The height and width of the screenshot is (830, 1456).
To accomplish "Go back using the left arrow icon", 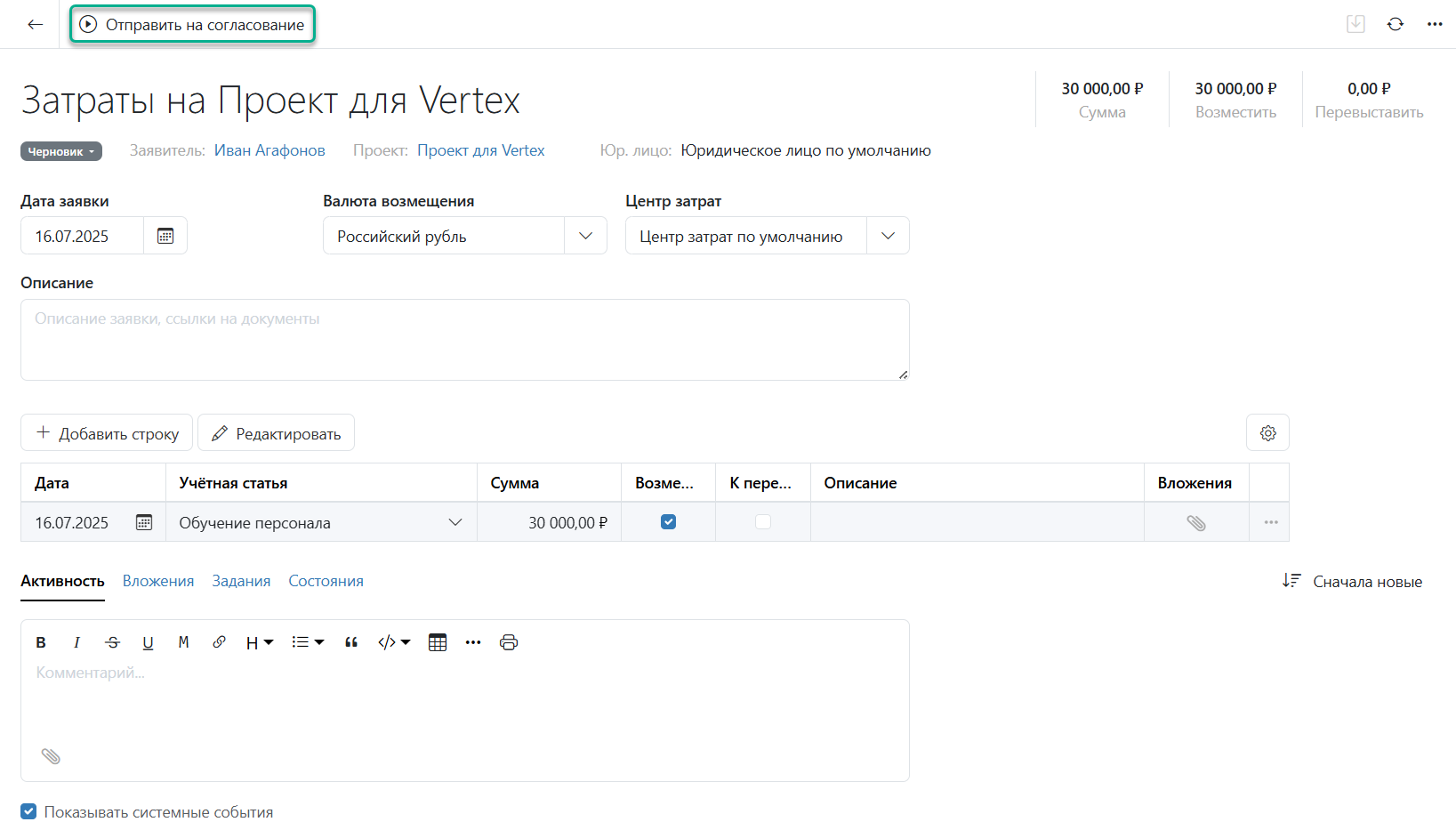I will coord(36,24).
